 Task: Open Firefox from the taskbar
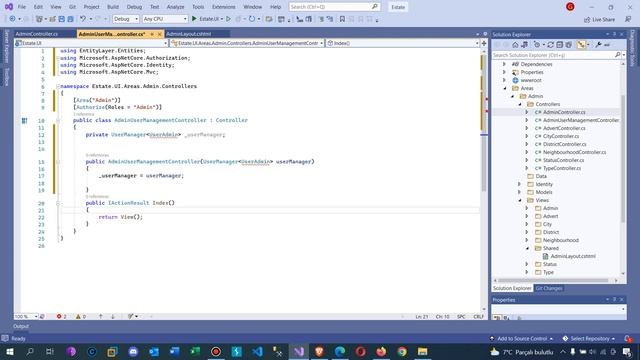point(381,351)
